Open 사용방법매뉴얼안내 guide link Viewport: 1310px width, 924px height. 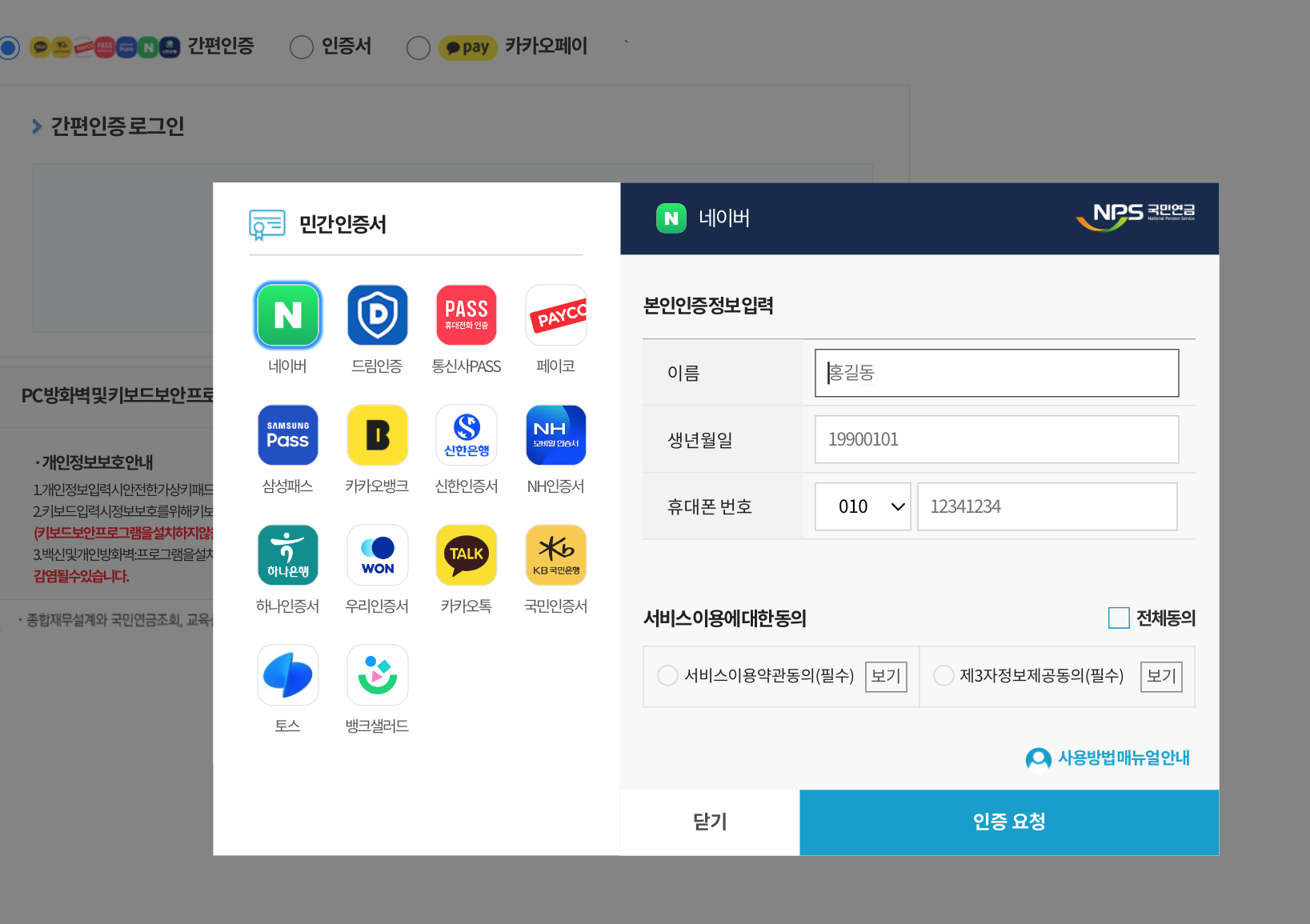(x=1108, y=758)
